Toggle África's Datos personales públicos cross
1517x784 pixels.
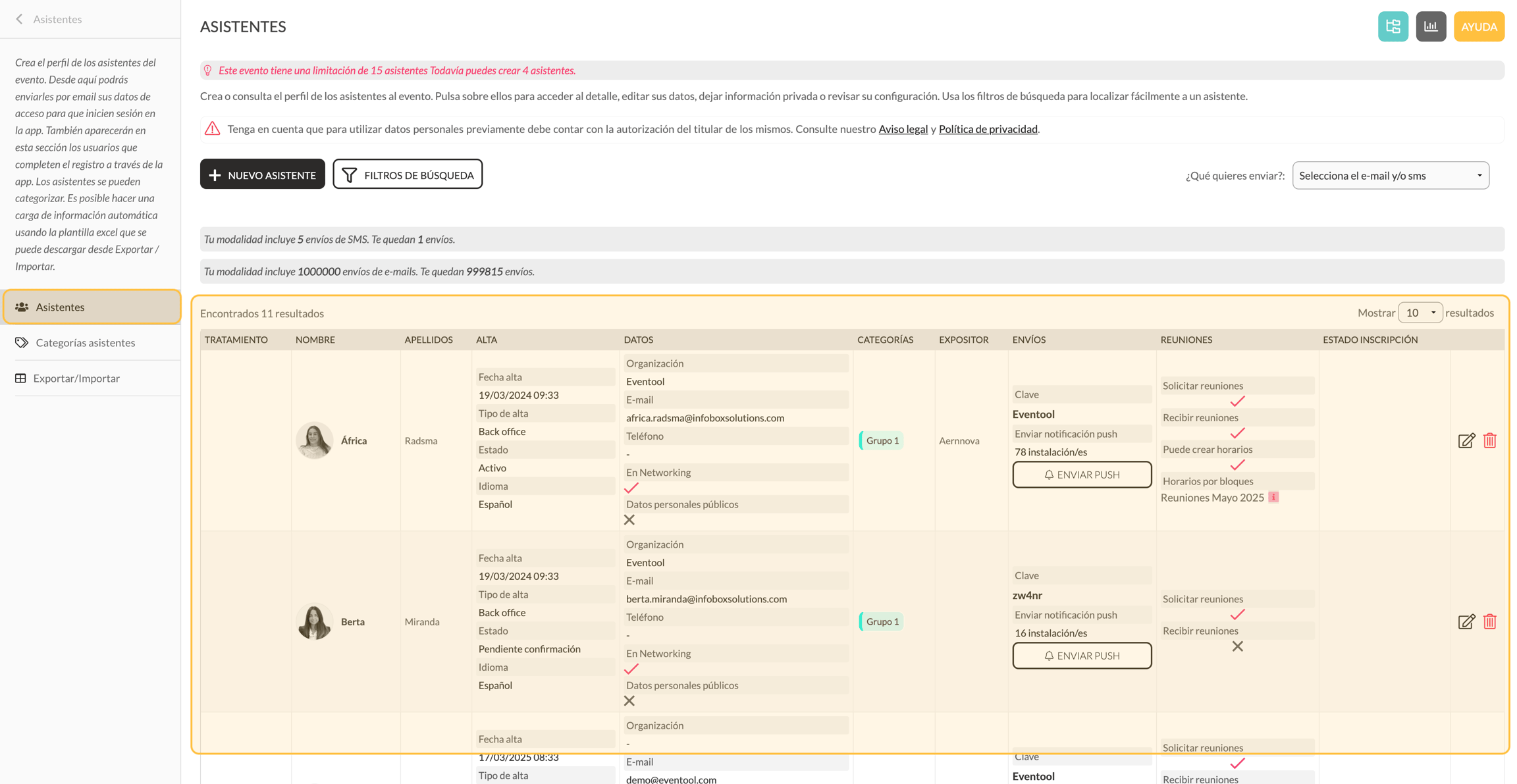[x=629, y=520]
